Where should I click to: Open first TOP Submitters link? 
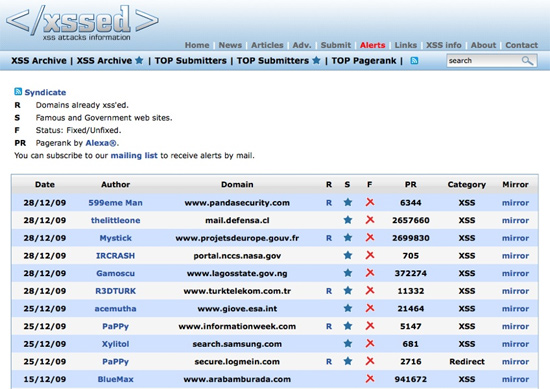click(x=190, y=61)
